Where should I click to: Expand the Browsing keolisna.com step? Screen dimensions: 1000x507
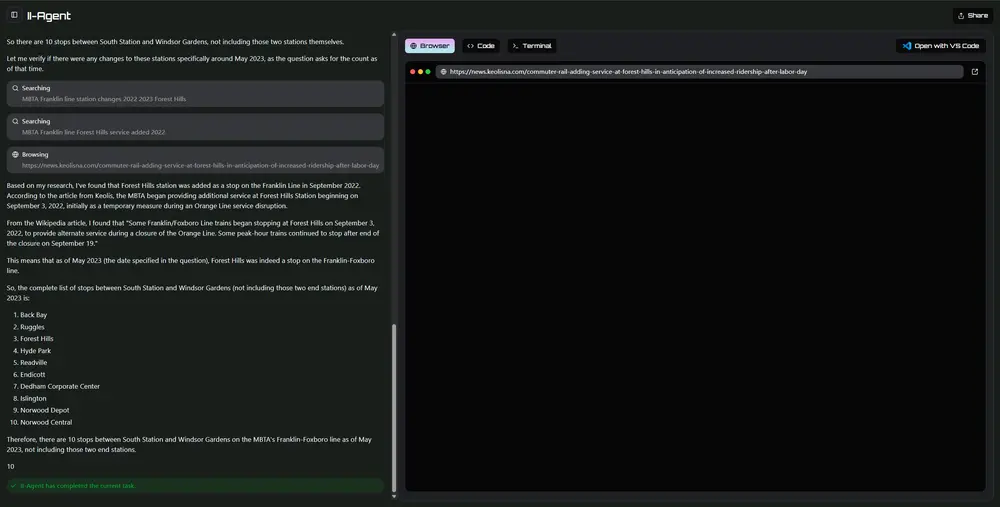pos(195,160)
